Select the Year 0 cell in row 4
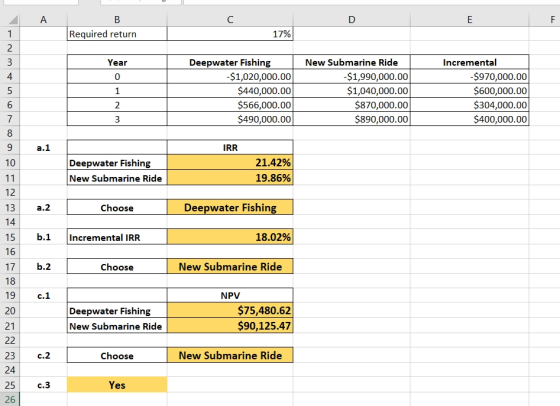 click(x=117, y=76)
